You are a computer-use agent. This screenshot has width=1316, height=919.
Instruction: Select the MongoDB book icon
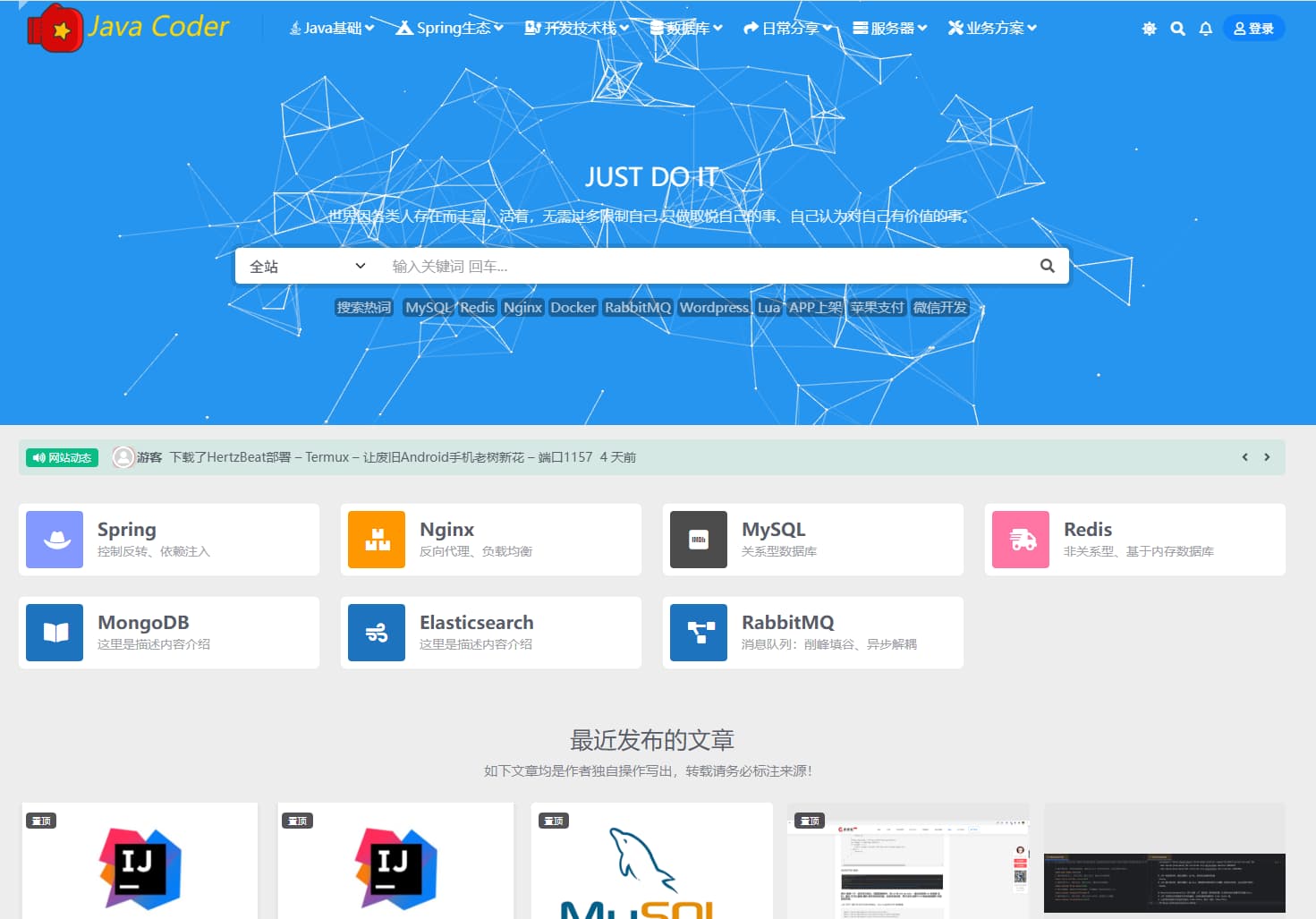click(x=55, y=633)
